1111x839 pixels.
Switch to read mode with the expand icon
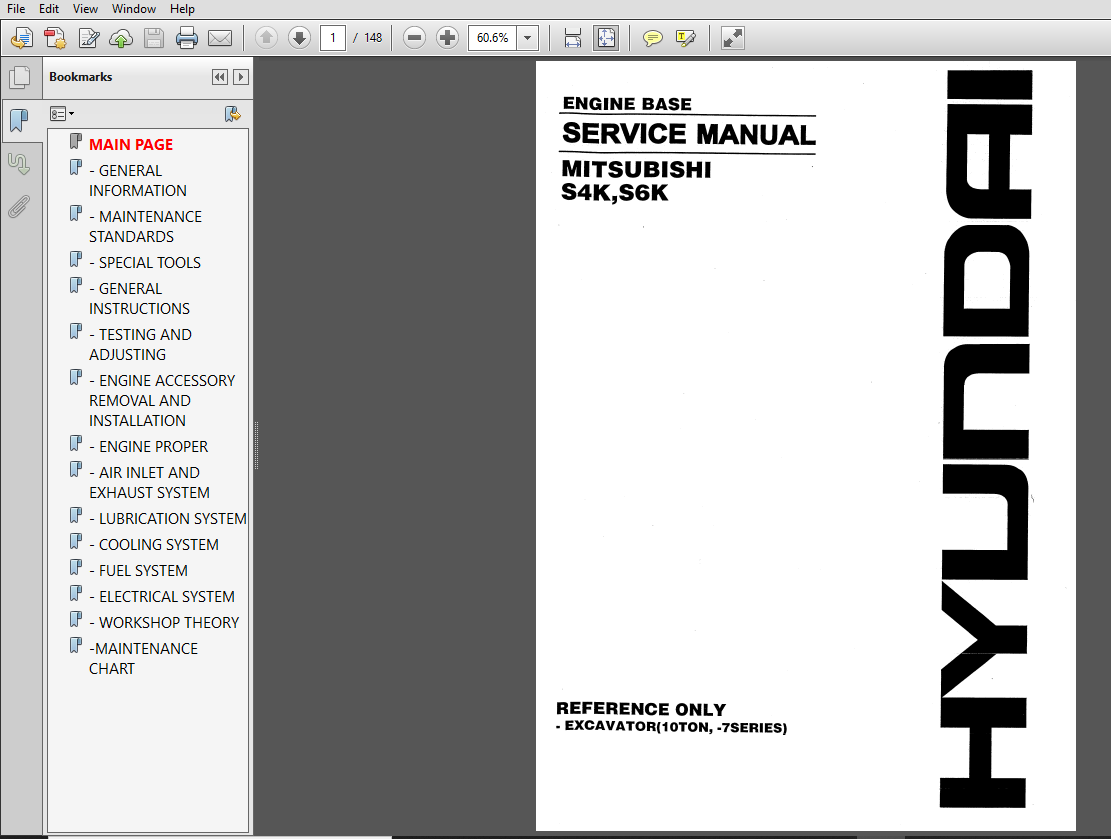[732, 38]
